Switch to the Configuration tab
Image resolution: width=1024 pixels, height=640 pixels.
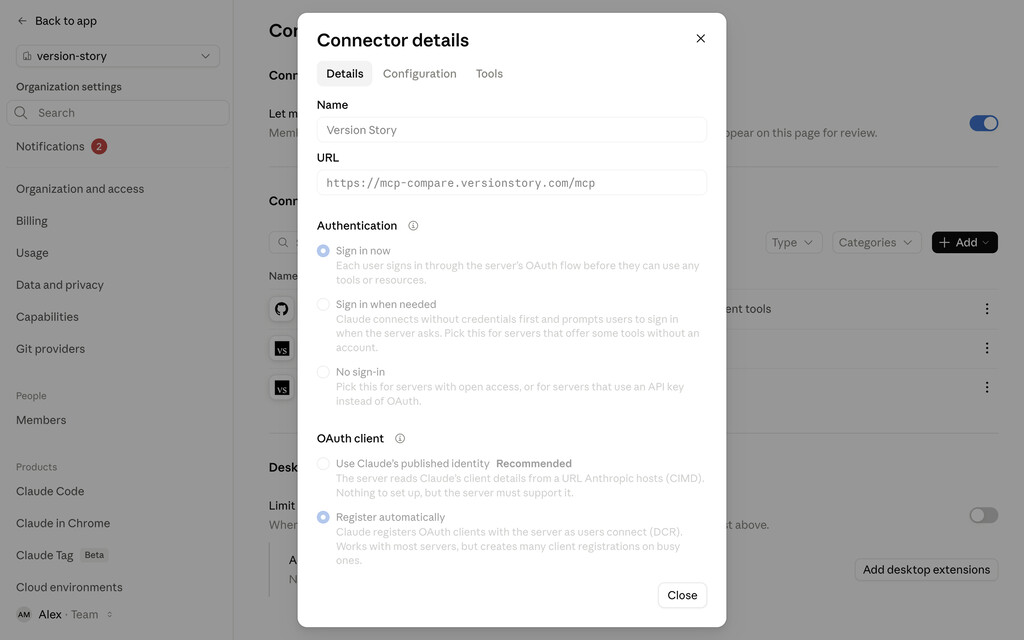419,74
